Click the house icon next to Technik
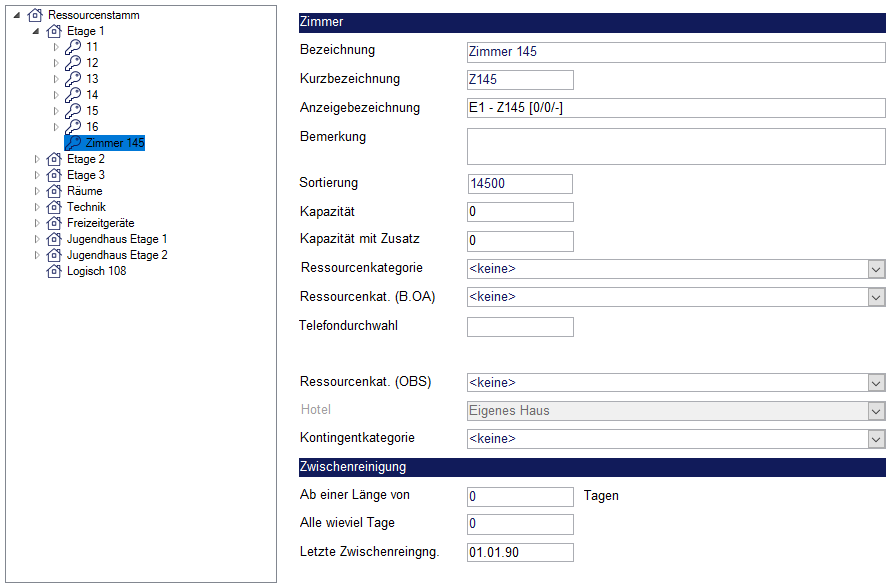The width and height of the screenshot is (892, 588). pyautogui.click(x=54, y=207)
